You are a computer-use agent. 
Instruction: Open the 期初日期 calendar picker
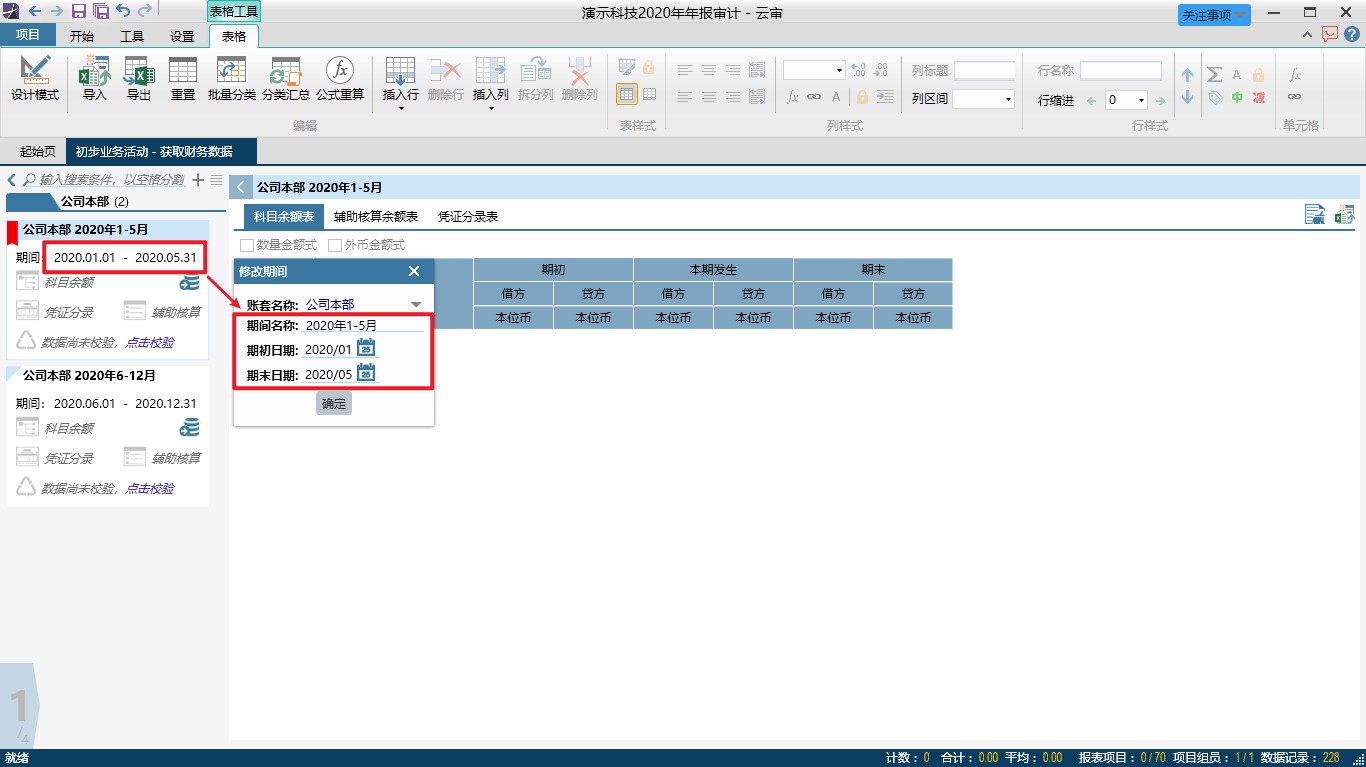point(366,348)
